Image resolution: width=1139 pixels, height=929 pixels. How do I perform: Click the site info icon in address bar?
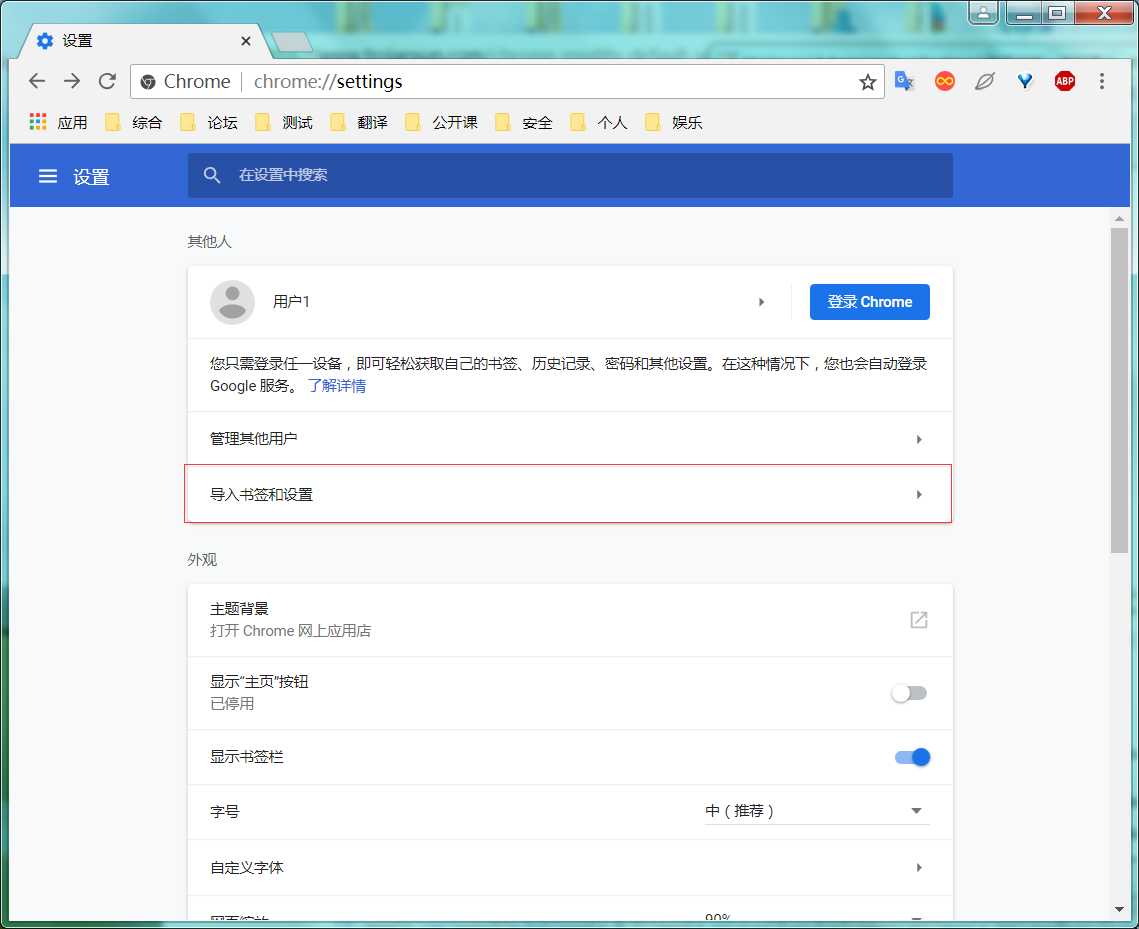[148, 82]
